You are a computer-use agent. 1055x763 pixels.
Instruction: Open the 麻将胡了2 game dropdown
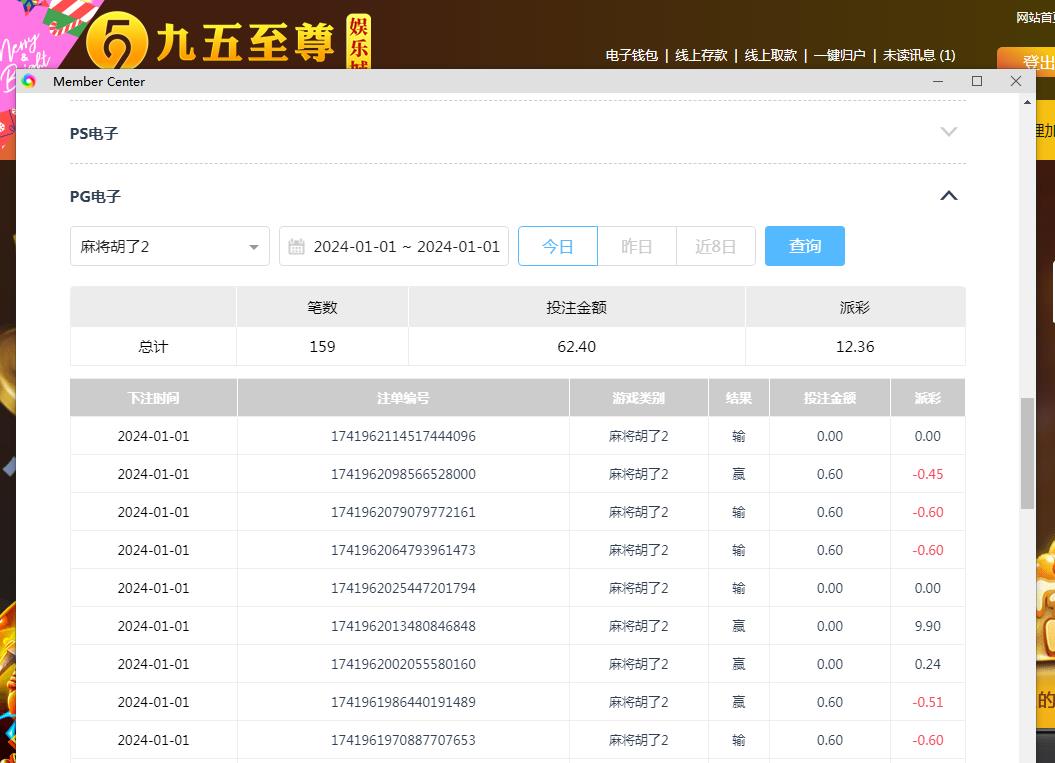(x=170, y=247)
